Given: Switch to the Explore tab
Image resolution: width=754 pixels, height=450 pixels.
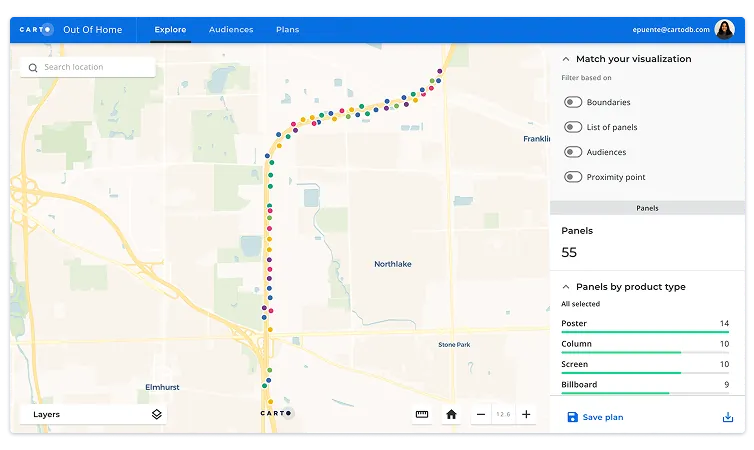Looking at the screenshot, I should (170, 29).
